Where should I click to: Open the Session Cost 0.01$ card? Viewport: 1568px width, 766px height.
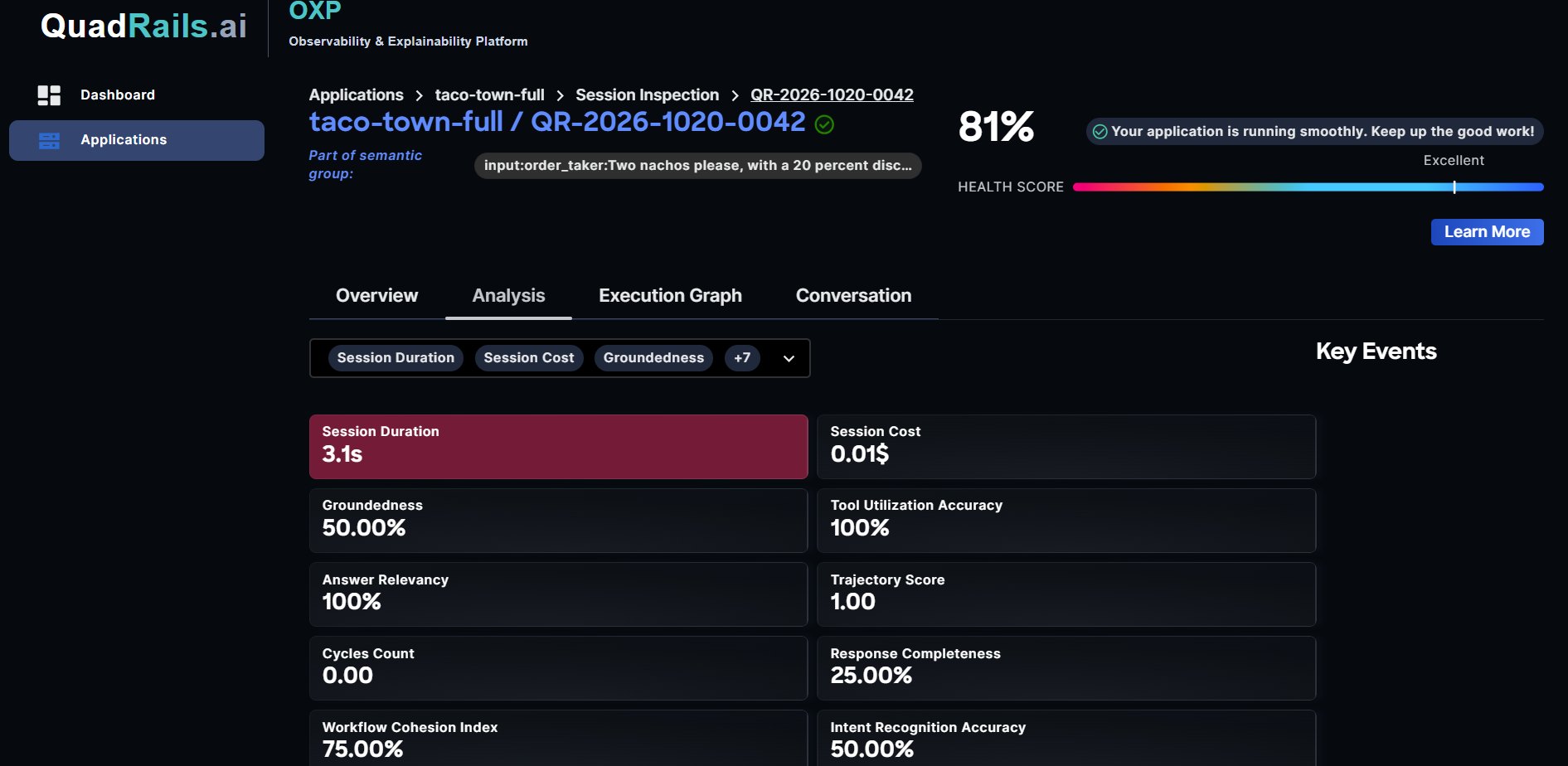1066,447
